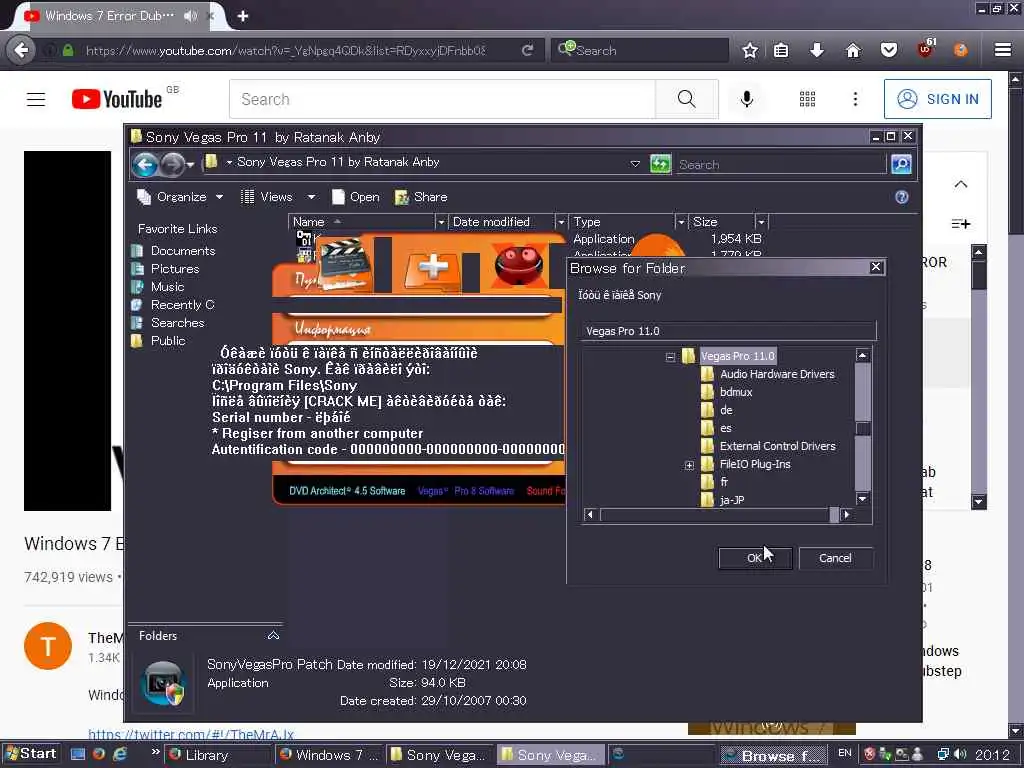The height and width of the screenshot is (768, 1024).
Task: Open the Name column filter dropdown
Action: click(x=441, y=223)
